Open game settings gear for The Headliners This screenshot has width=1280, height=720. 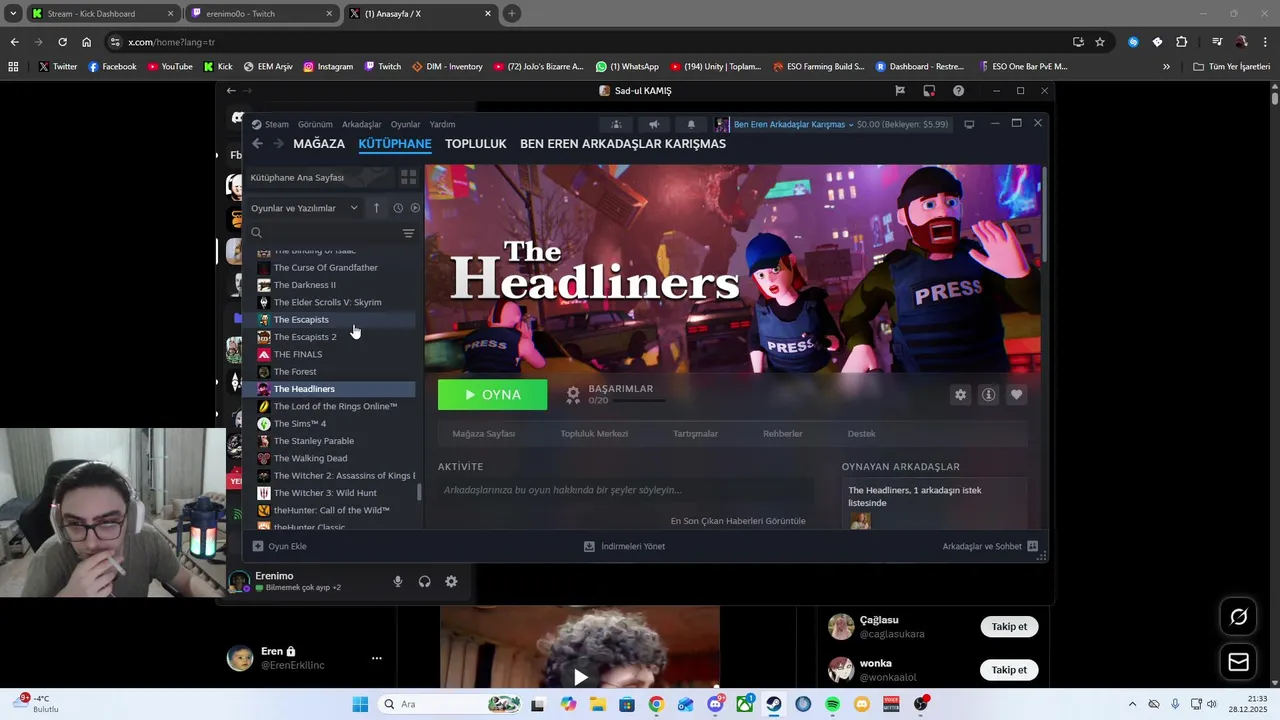960,395
